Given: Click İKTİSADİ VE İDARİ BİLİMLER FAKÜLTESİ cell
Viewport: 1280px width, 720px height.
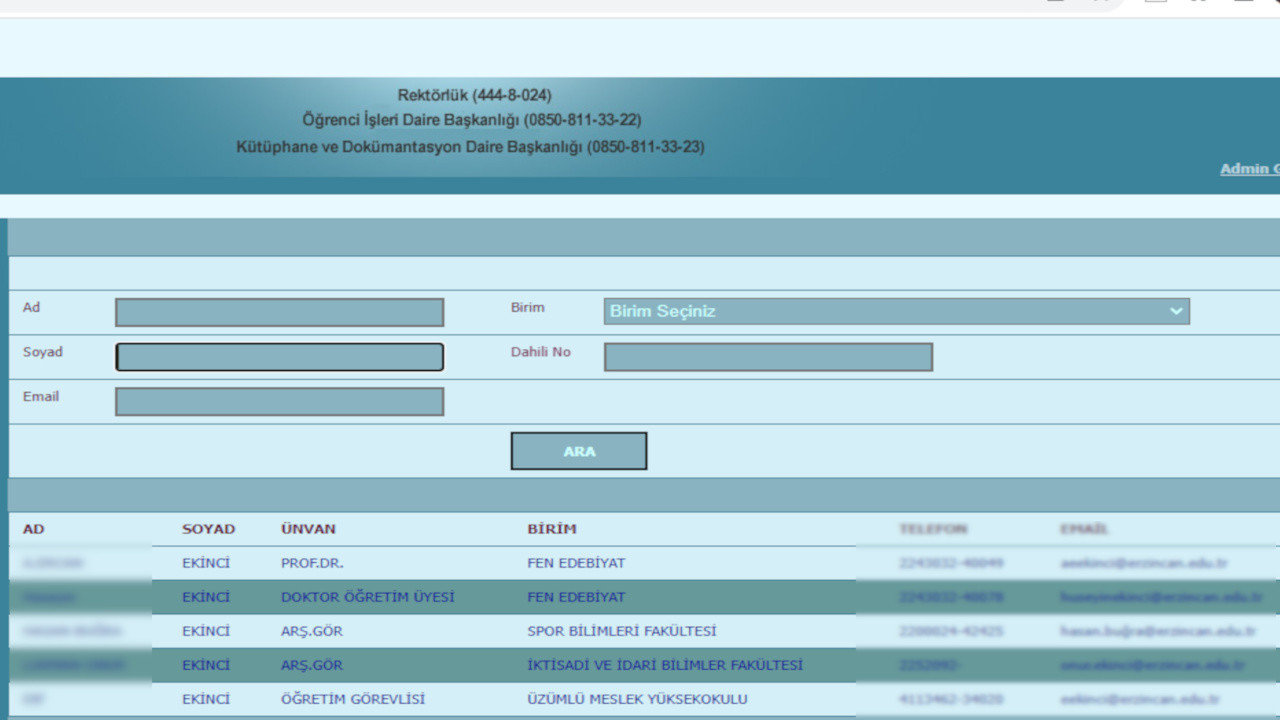Looking at the screenshot, I should [664, 665].
